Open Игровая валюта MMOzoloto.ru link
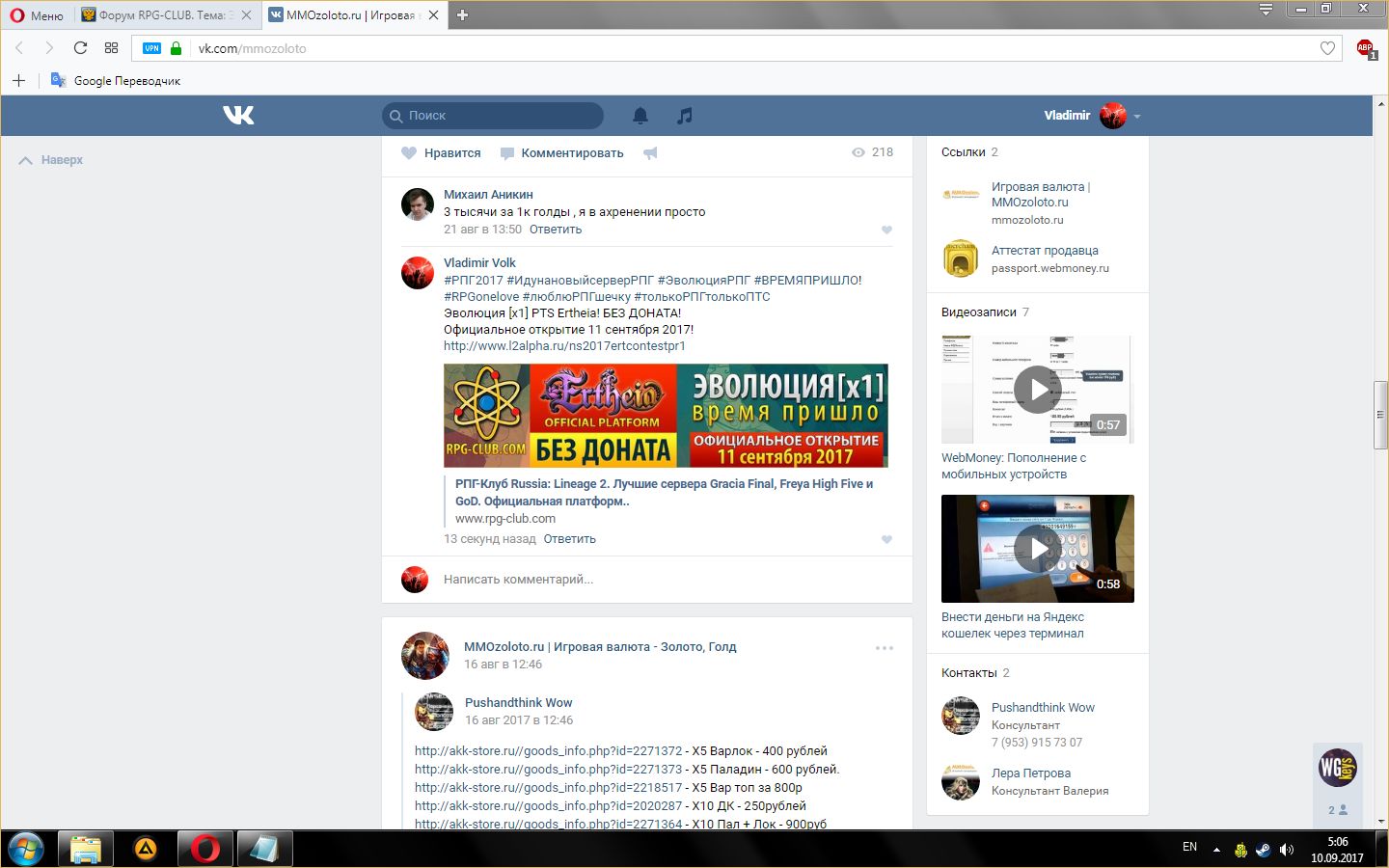 1041,194
